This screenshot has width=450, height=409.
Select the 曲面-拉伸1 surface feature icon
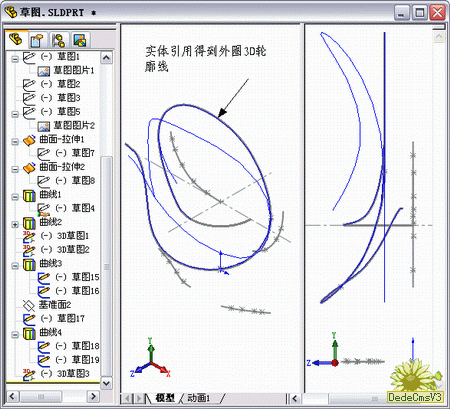coord(29,140)
